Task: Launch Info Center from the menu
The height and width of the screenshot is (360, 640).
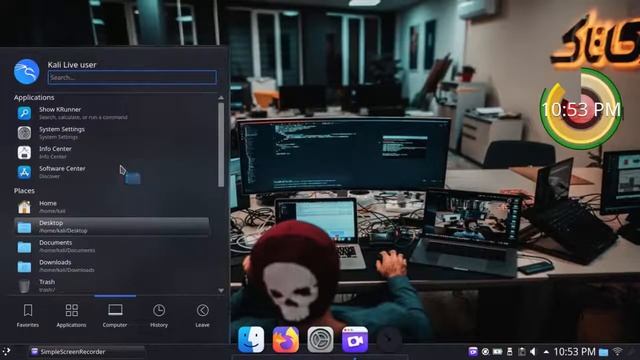Action: pos(112,152)
